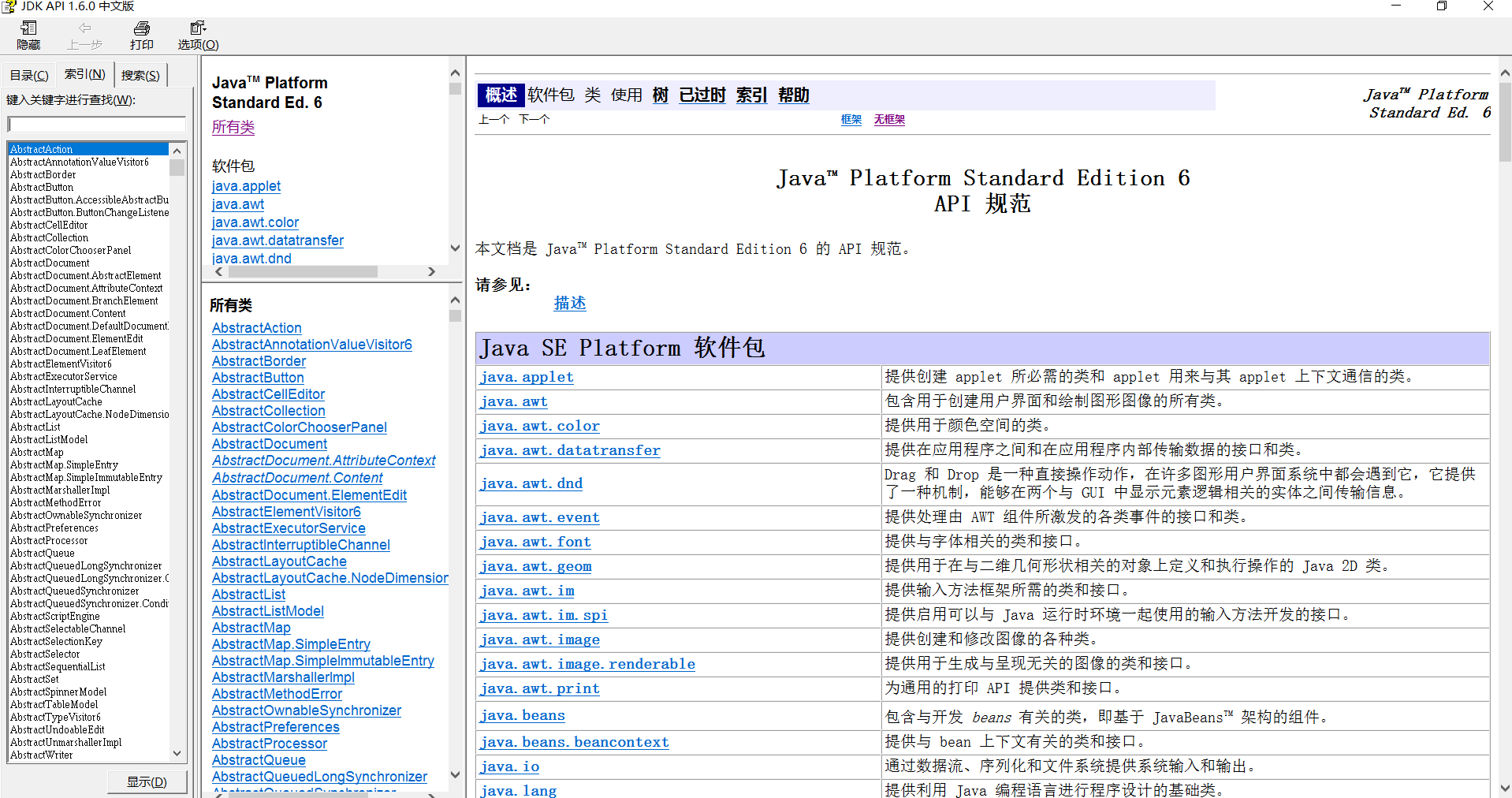This screenshot has height=798, width=1512.
Task: Open java.awt.geom package link
Action: pos(536,566)
